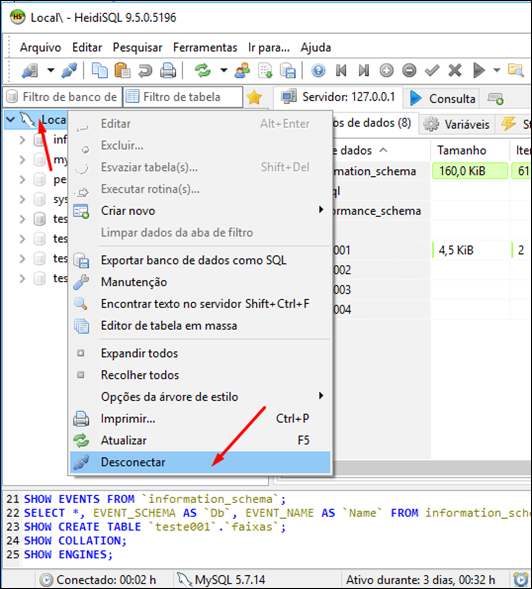Screen dimensions: 532x589
Task: Open the user manager icon
Action: (x=242, y=70)
